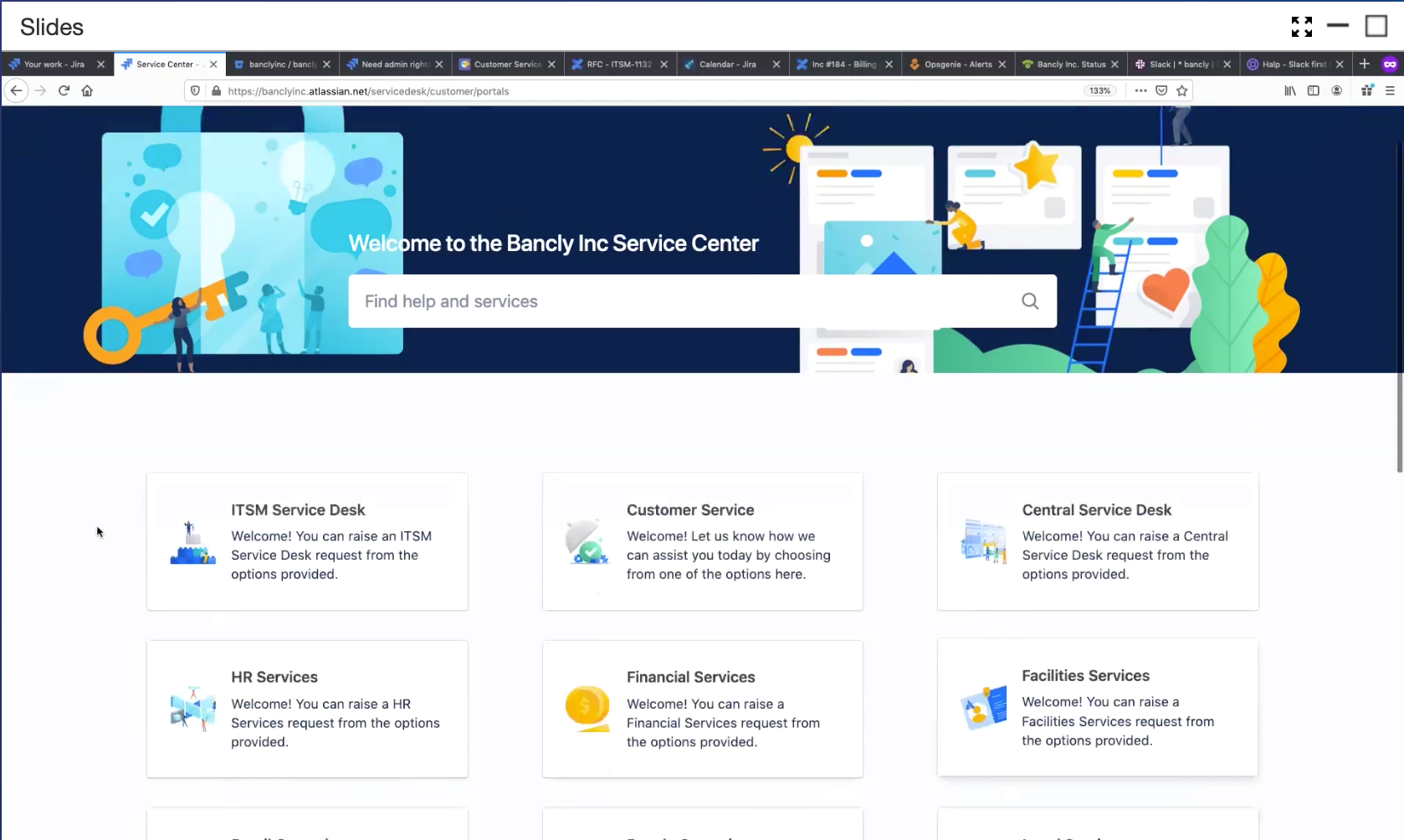Screen dimensions: 1404x840
Task: Open the browser hamburger menu
Action: click(x=1390, y=90)
